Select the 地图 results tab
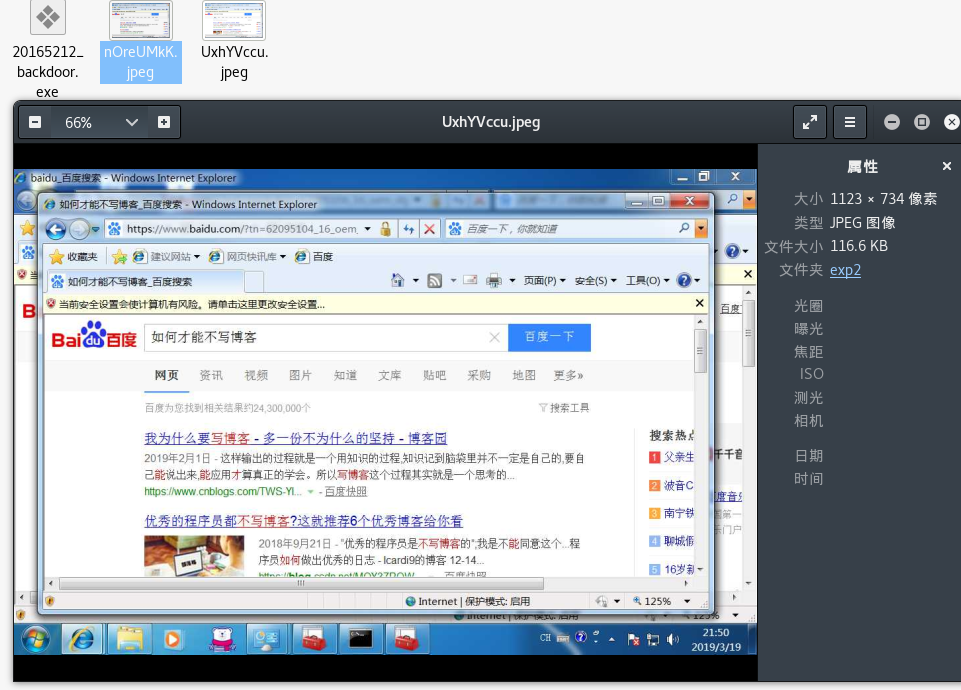This screenshot has width=961, height=690. tap(524, 376)
